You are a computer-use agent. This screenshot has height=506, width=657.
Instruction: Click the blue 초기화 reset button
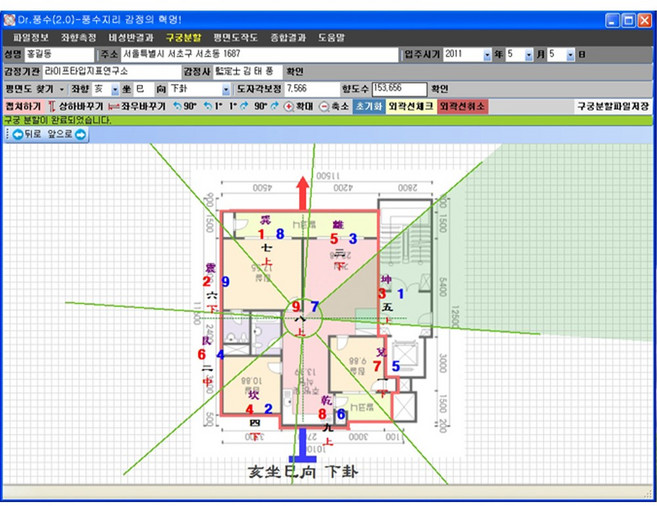click(368, 106)
